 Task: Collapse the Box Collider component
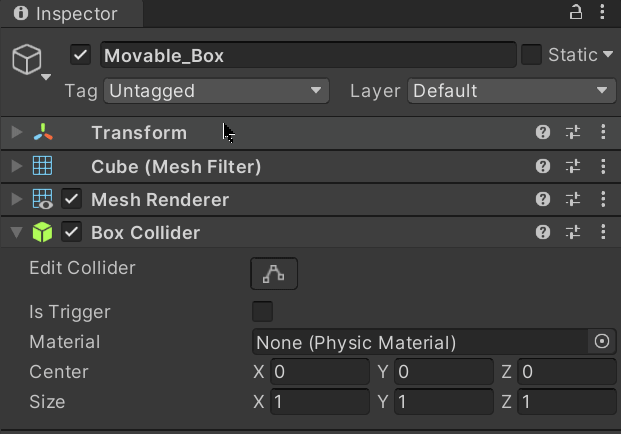click(16, 233)
